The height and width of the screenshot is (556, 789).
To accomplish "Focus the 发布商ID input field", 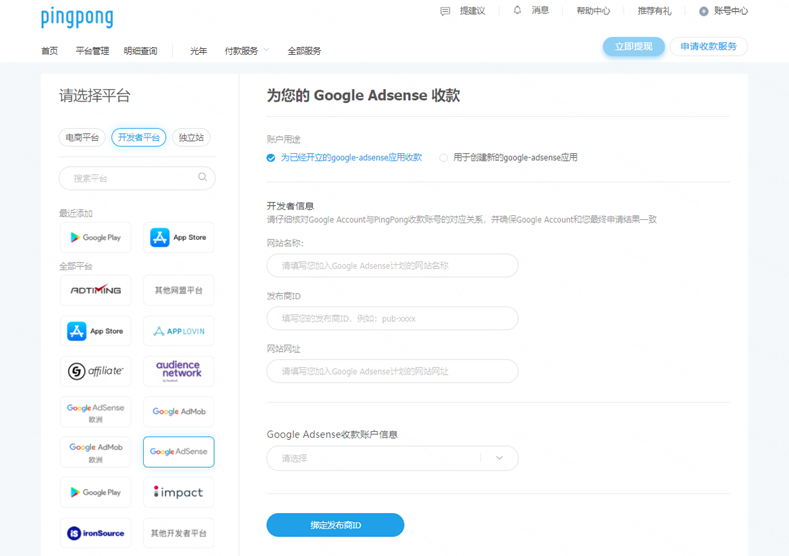I will pyautogui.click(x=392, y=318).
